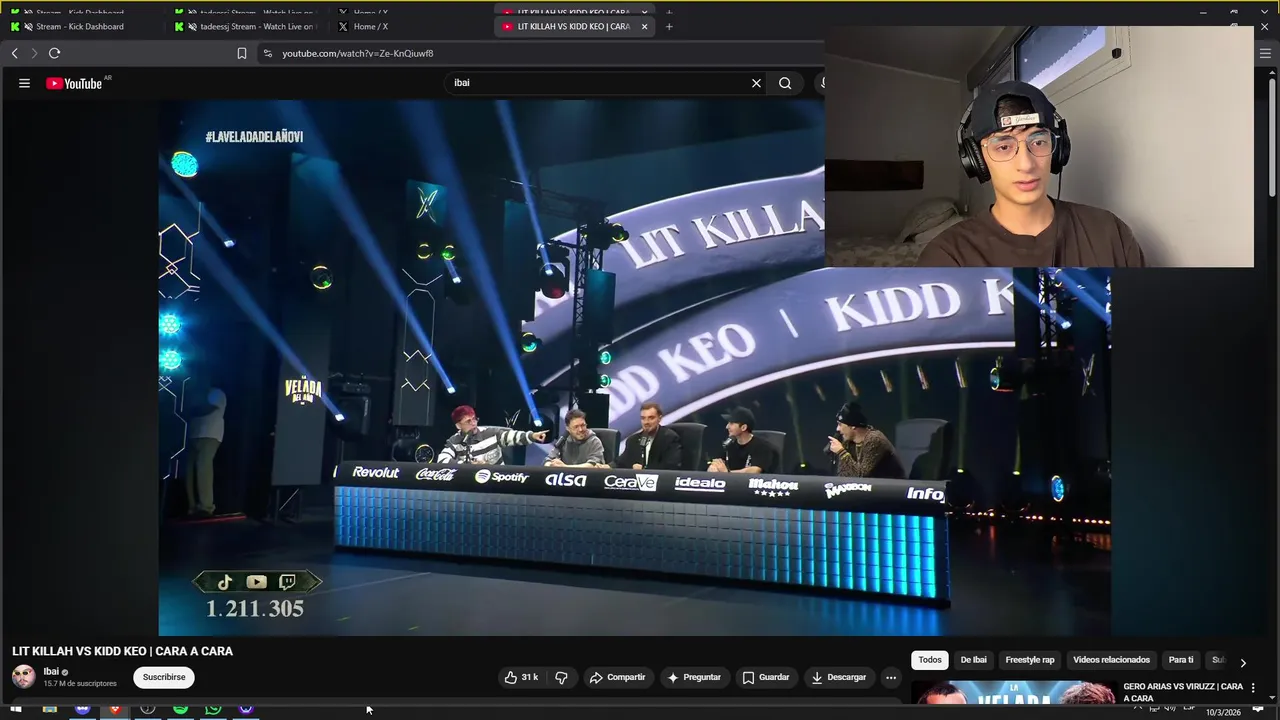Click the Guardar save button
This screenshot has width=1280, height=720.
pyautogui.click(x=765, y=677)
